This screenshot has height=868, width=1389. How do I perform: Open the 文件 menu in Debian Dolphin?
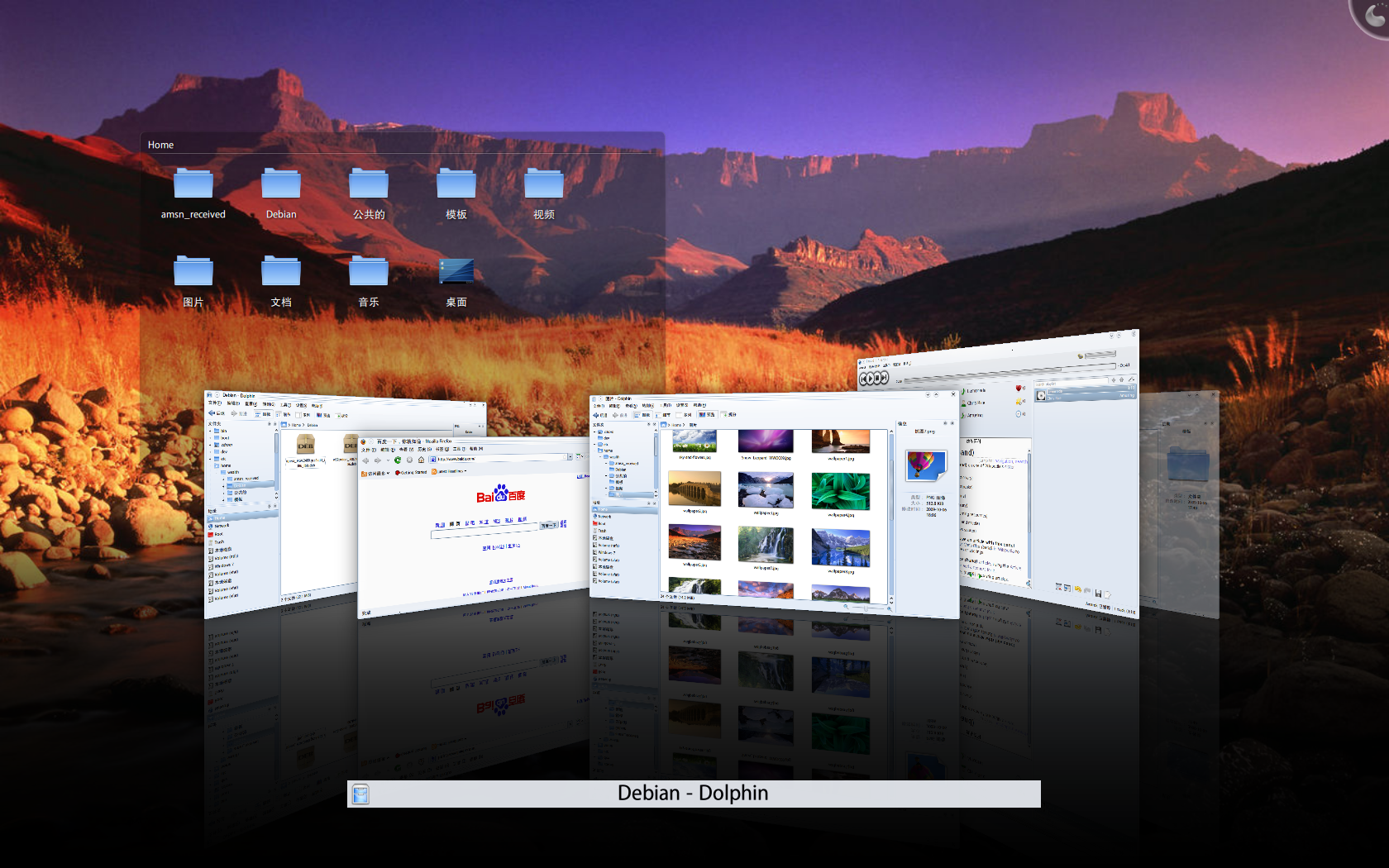(214, 403)
